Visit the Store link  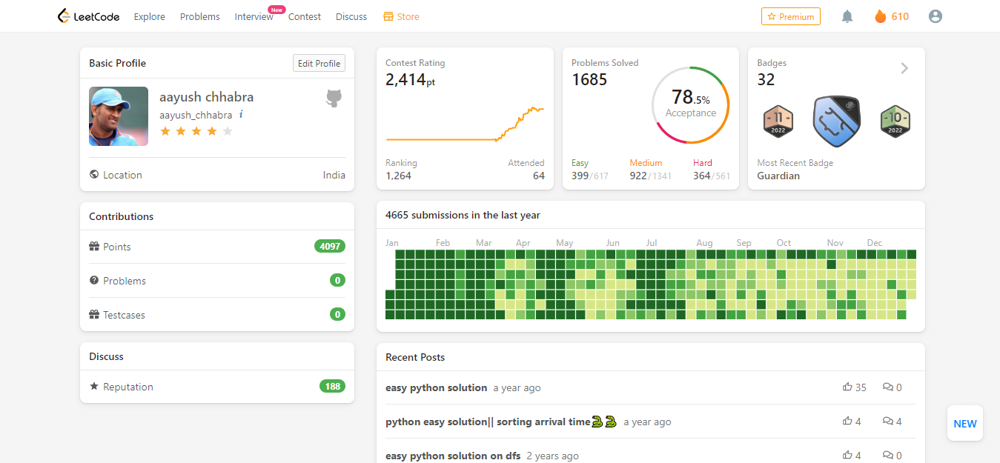click(x=401, y=17)
